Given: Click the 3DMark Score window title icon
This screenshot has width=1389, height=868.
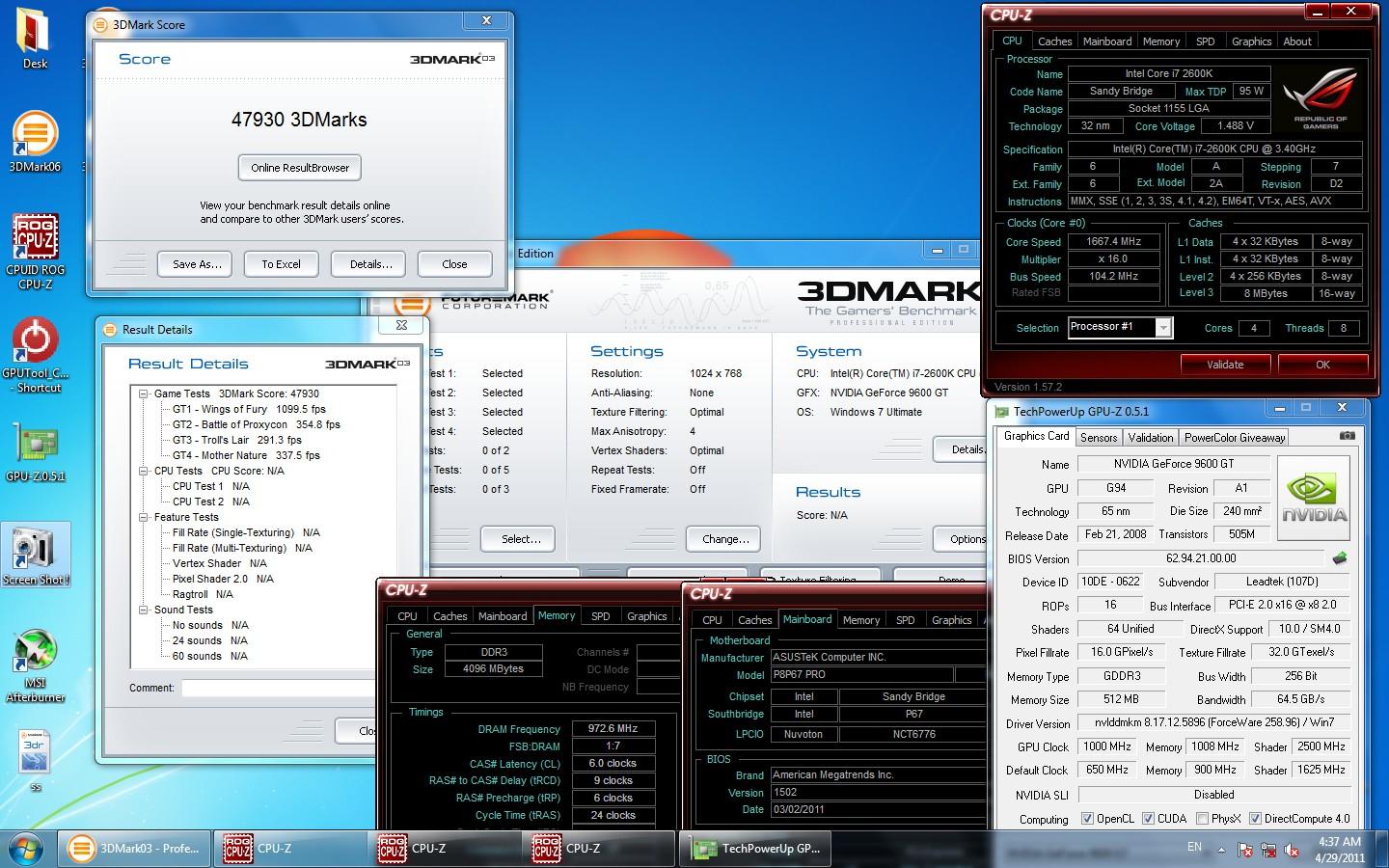Looking at the screenshot, I should pyautogui.click(x=100, y=24).
